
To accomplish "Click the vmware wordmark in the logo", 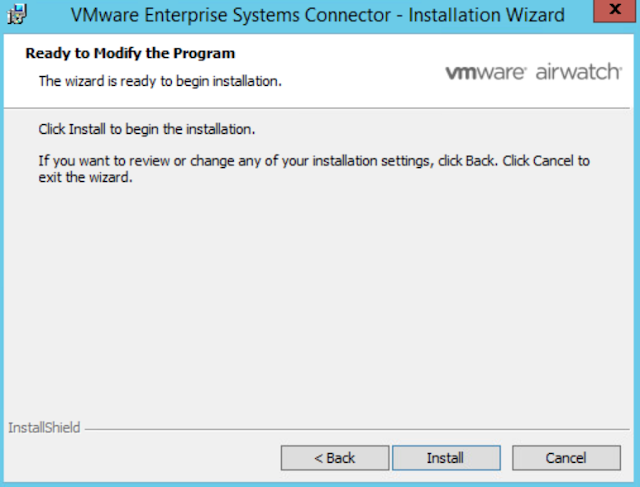I will (485, 72).
